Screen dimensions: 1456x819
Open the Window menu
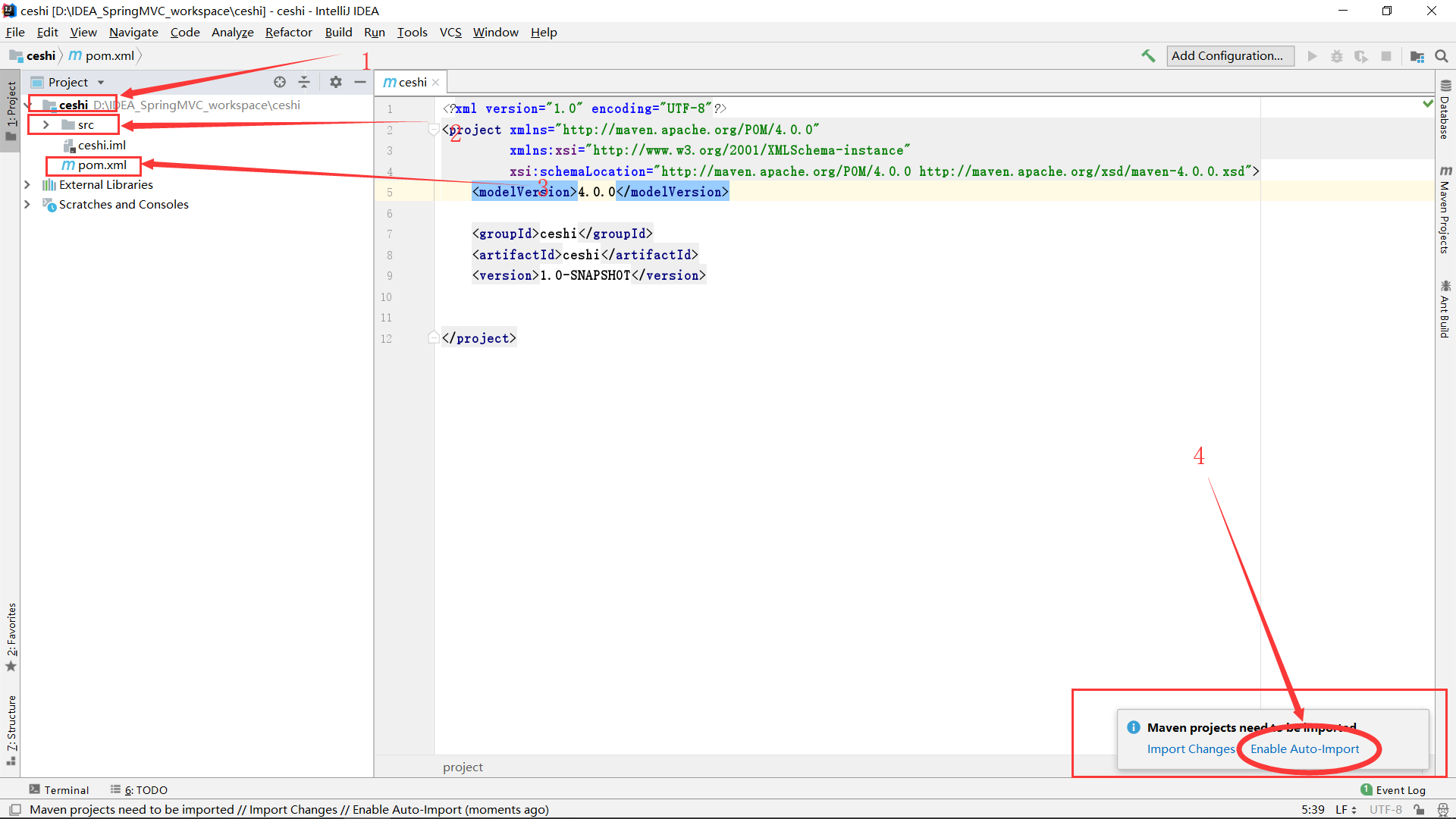(x=495, y=32)
